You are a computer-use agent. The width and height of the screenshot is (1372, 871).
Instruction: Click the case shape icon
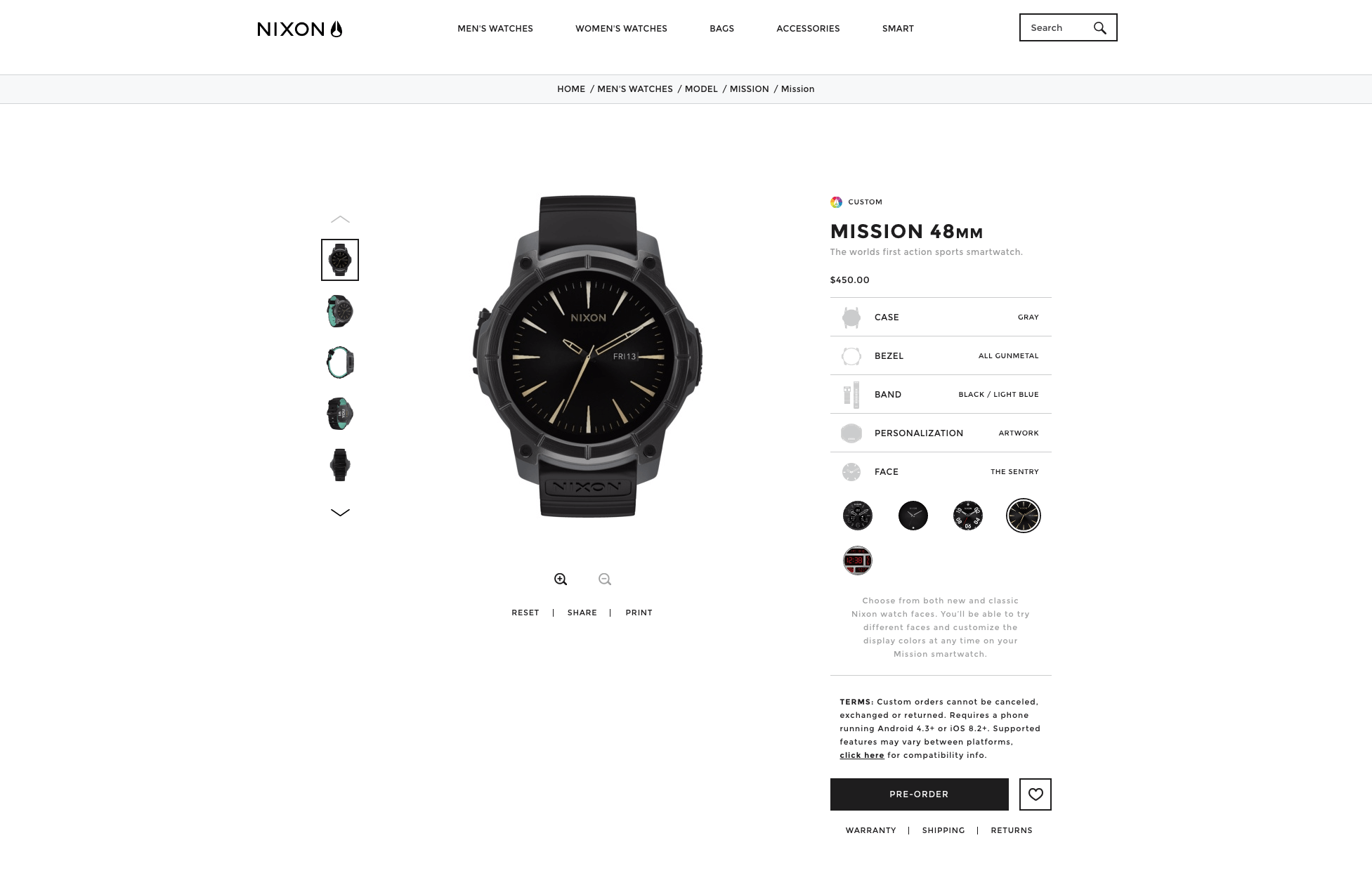point(851,317)
